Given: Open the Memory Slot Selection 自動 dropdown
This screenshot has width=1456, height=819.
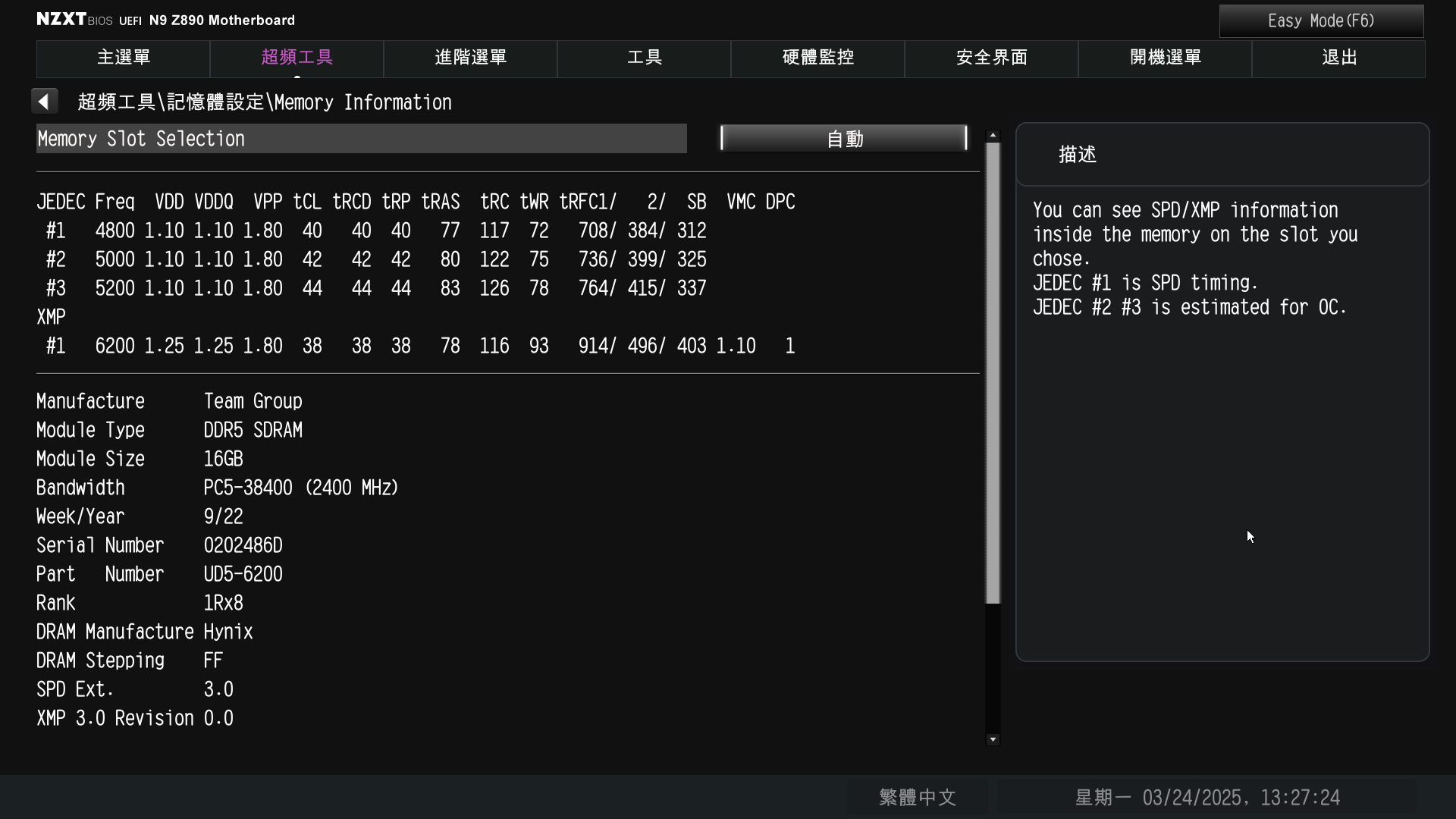Looking at the screenshot, I should click(x=844, y=139).
